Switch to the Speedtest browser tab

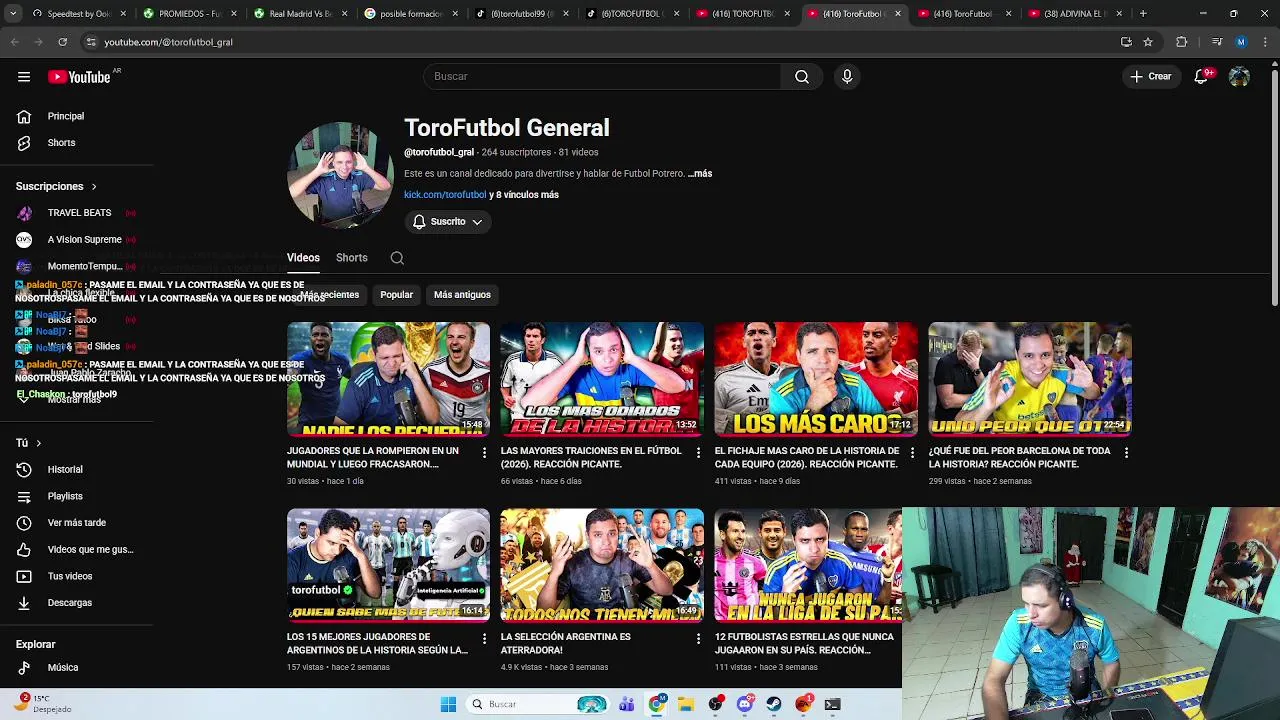(72, 14)
